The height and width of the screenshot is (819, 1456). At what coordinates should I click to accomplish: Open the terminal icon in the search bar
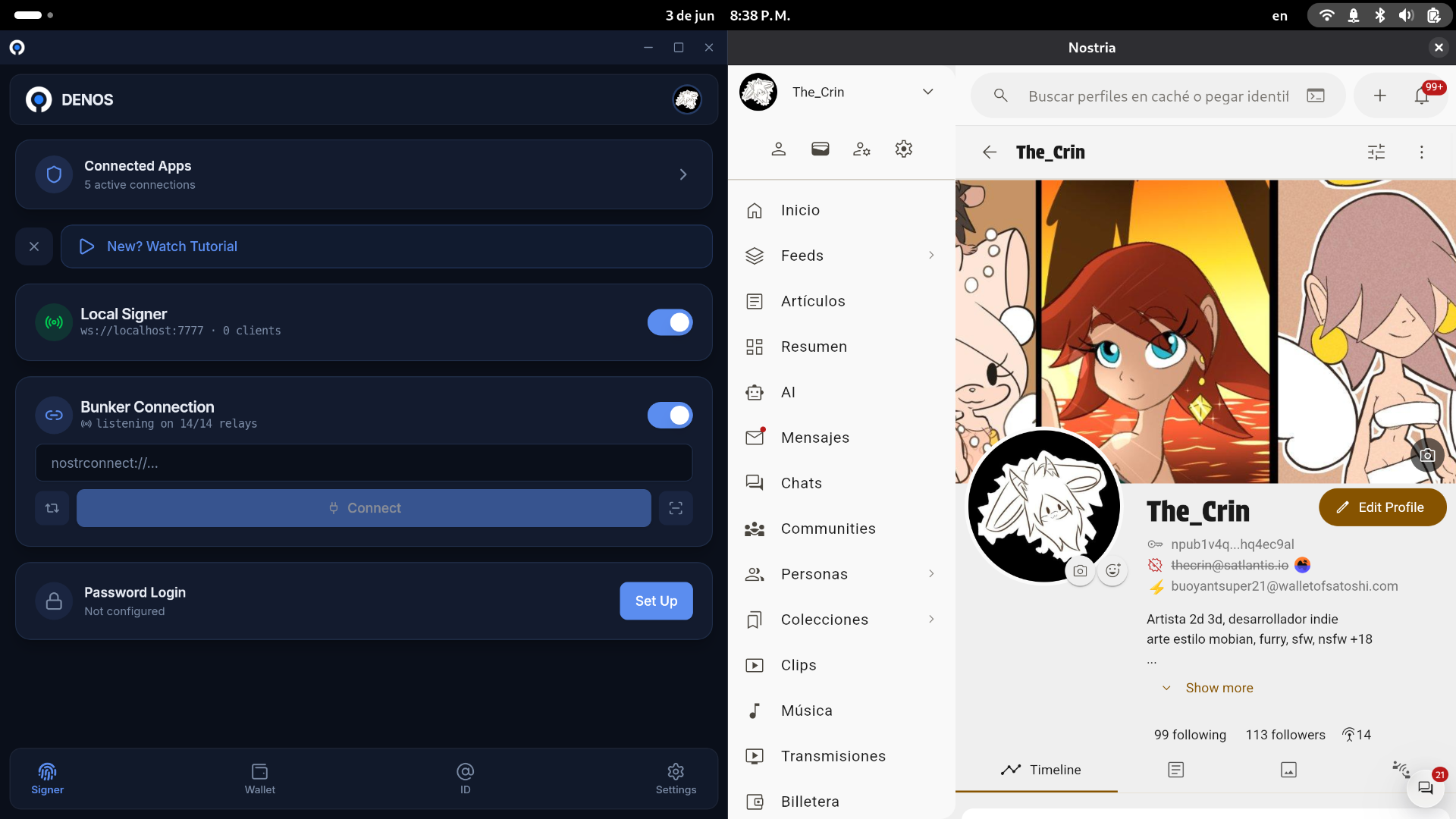(1316, 96)
